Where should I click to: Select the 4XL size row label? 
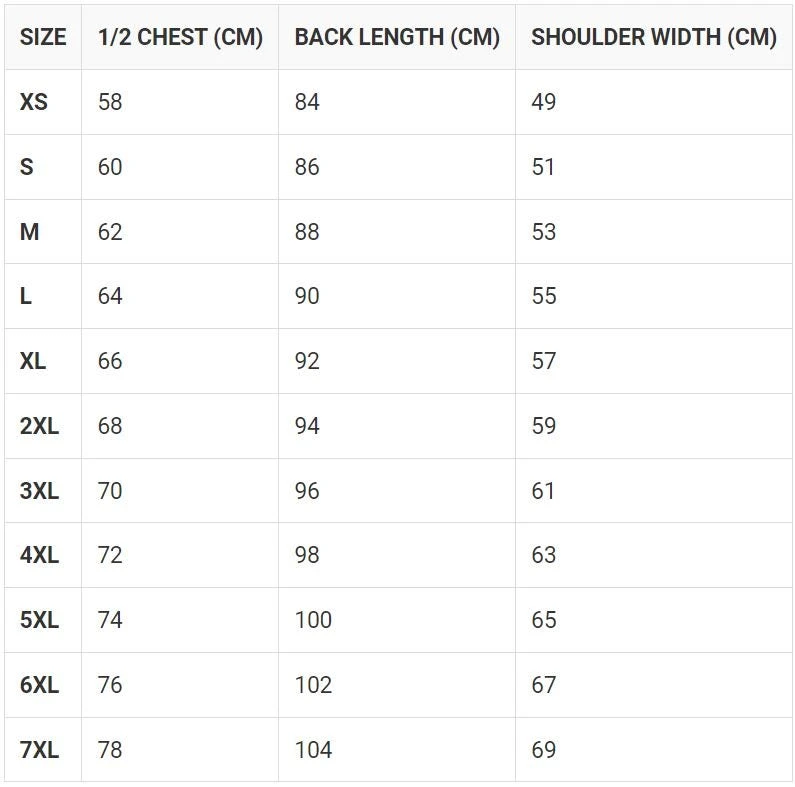coord(39,555)
